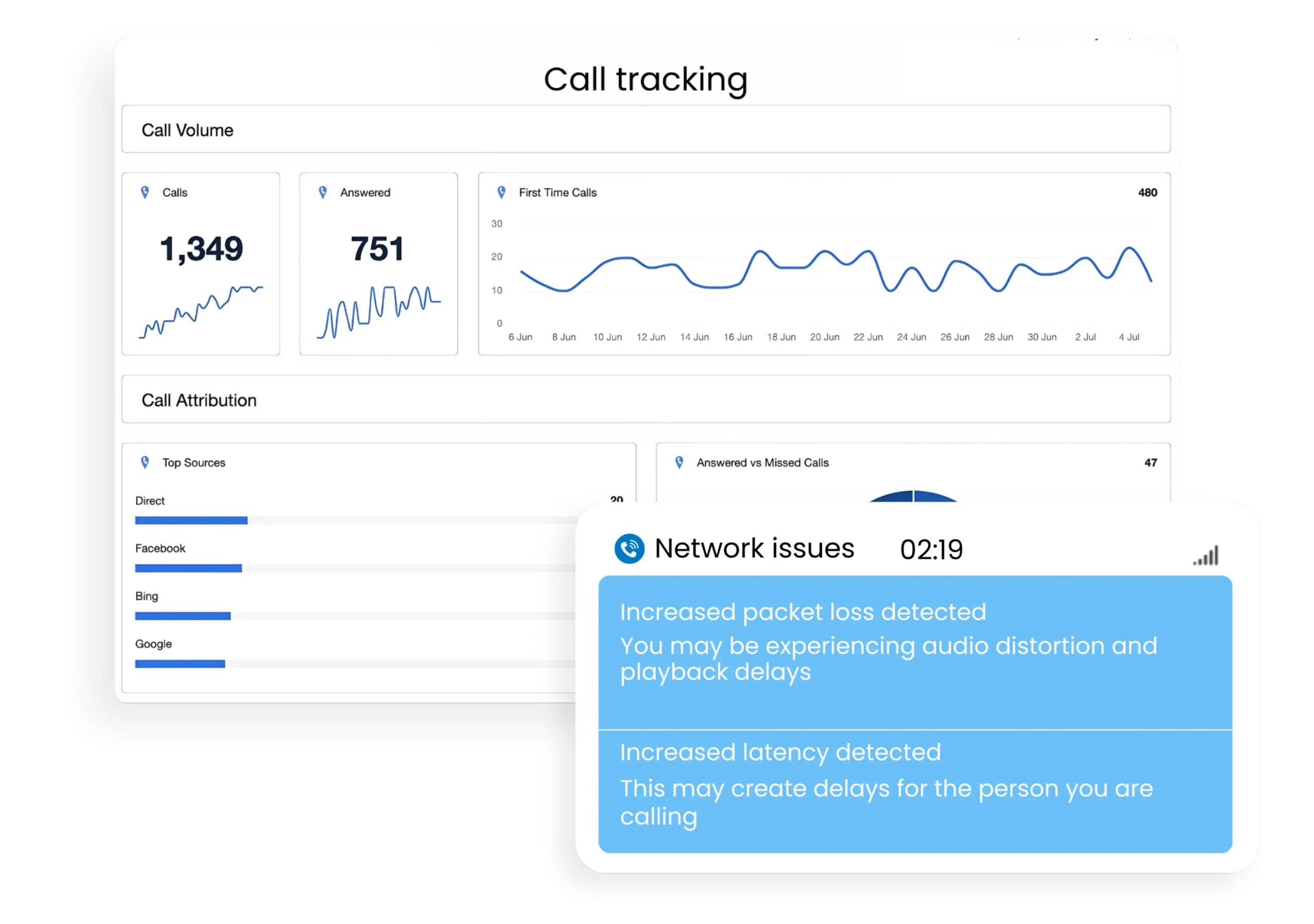Screen dimensions: 1314x924
Task: Click the pin icon by Answered vs Missed Calls
Action: click(x=679, y=463)
